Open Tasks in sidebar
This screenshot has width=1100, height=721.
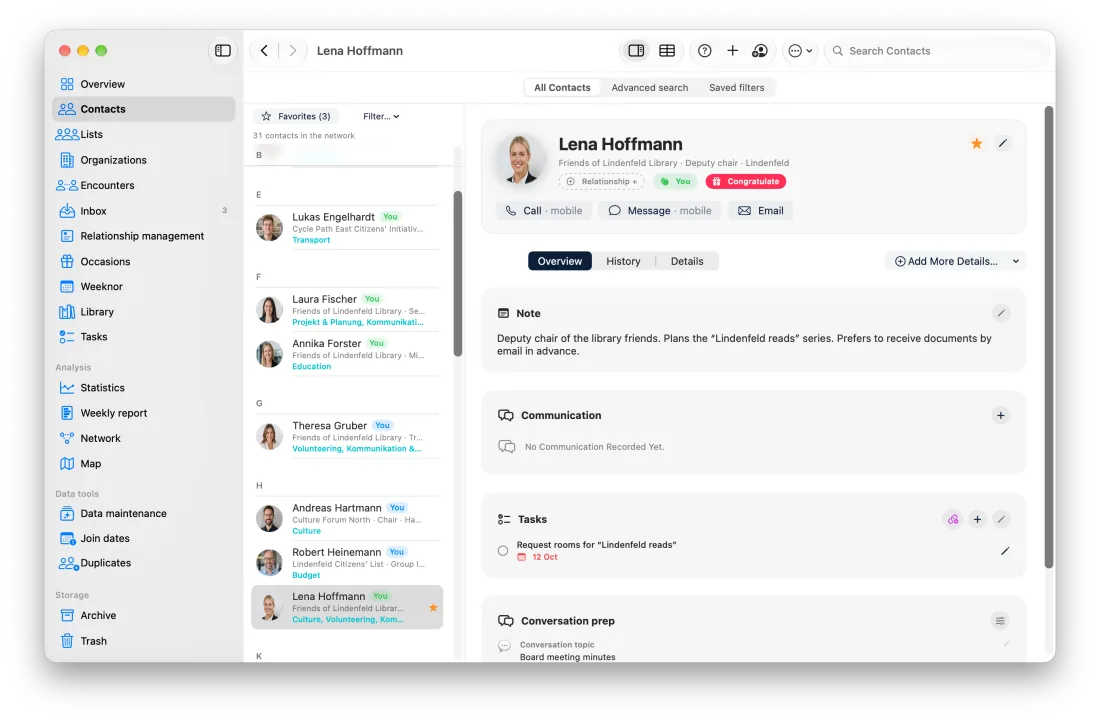coord(143,337)
